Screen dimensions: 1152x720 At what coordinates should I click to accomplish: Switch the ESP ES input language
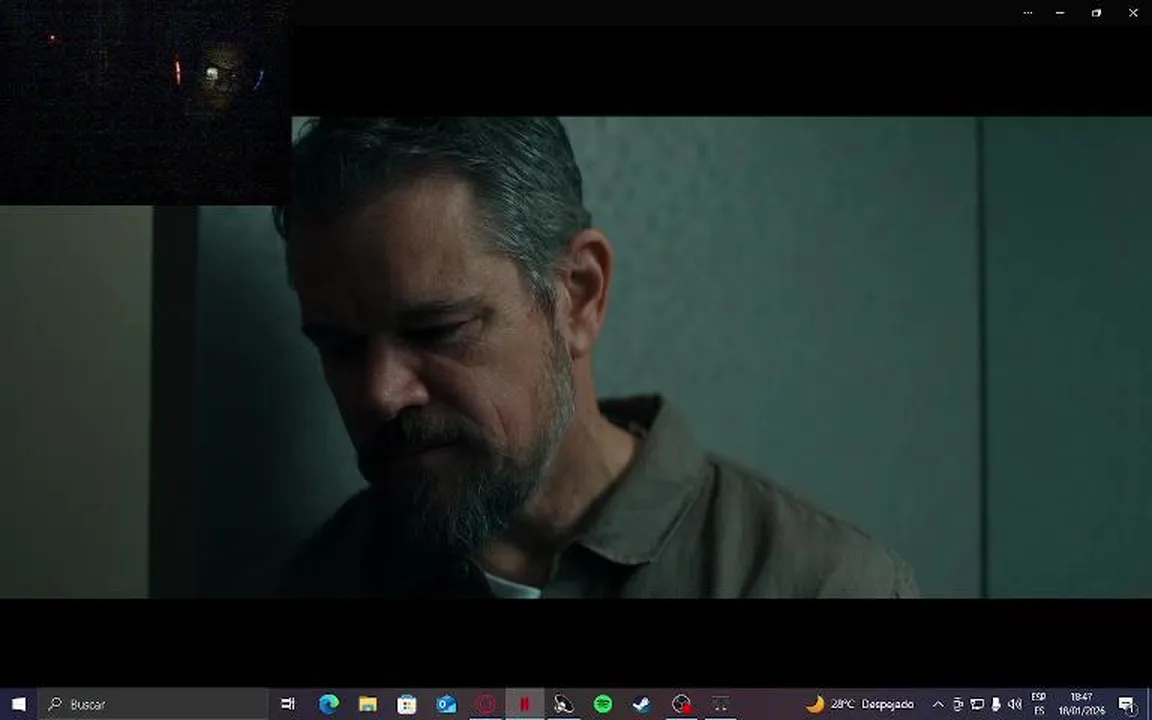[x=1038, y=704]
